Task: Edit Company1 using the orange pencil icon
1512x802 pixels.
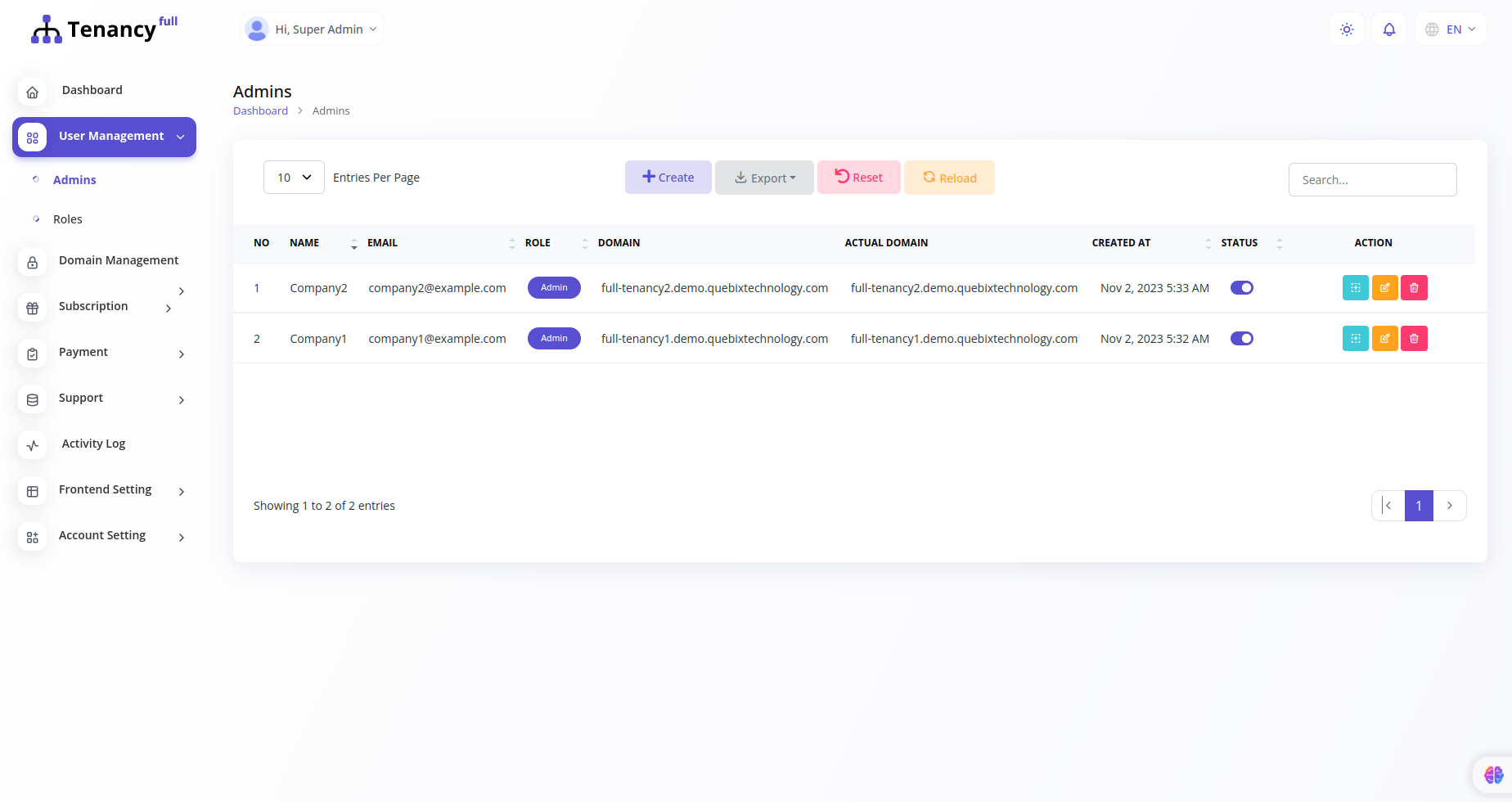Action: (1384, 338)
